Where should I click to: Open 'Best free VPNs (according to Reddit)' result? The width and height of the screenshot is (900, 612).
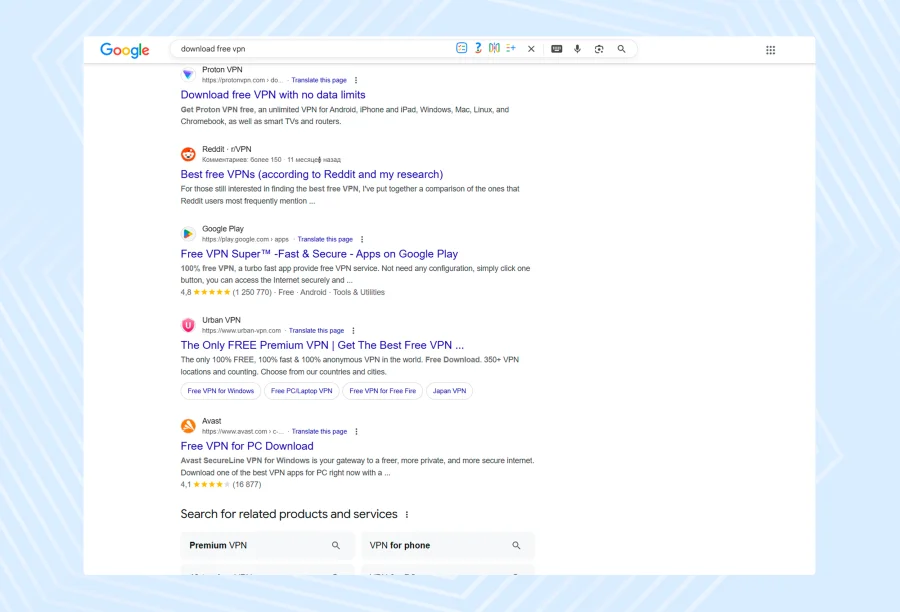click(312, 174)
